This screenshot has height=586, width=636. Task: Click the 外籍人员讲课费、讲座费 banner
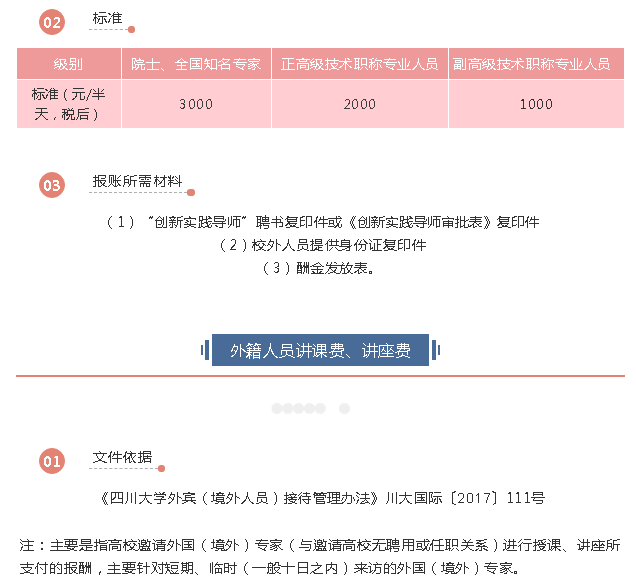pos(320,350)
